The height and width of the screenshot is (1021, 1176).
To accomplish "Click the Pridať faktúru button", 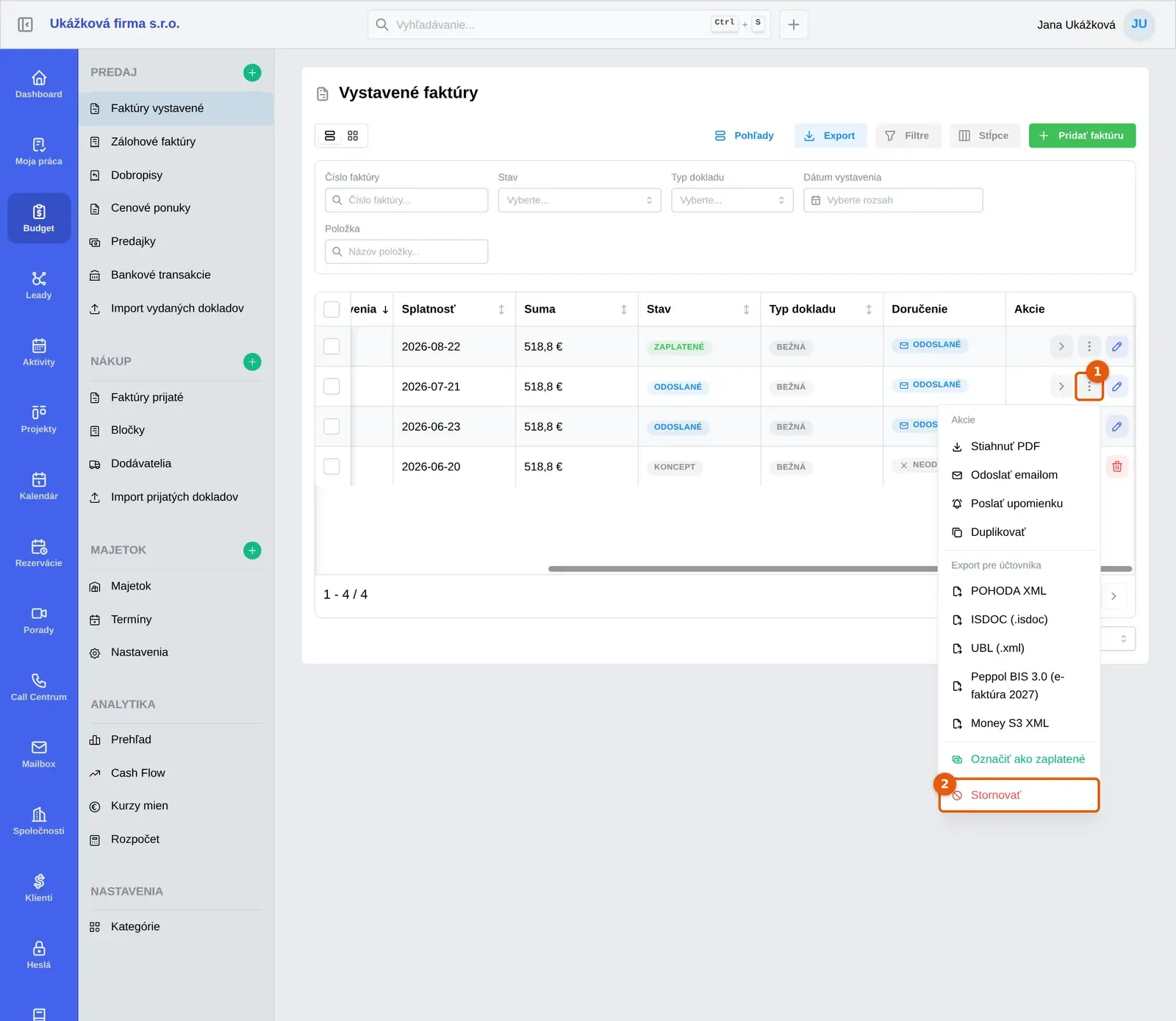I will 1082,136.
